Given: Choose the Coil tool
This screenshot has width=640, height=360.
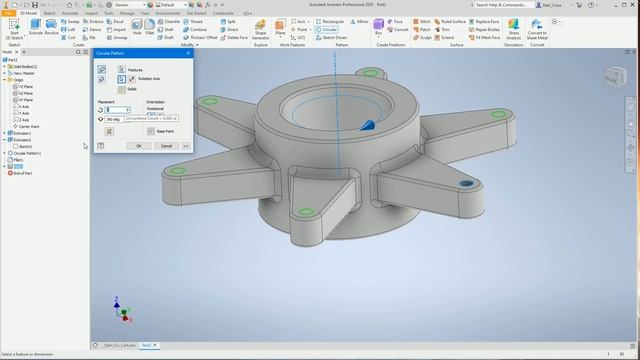Looking at the screenshot, I should (x=68, y=38).
